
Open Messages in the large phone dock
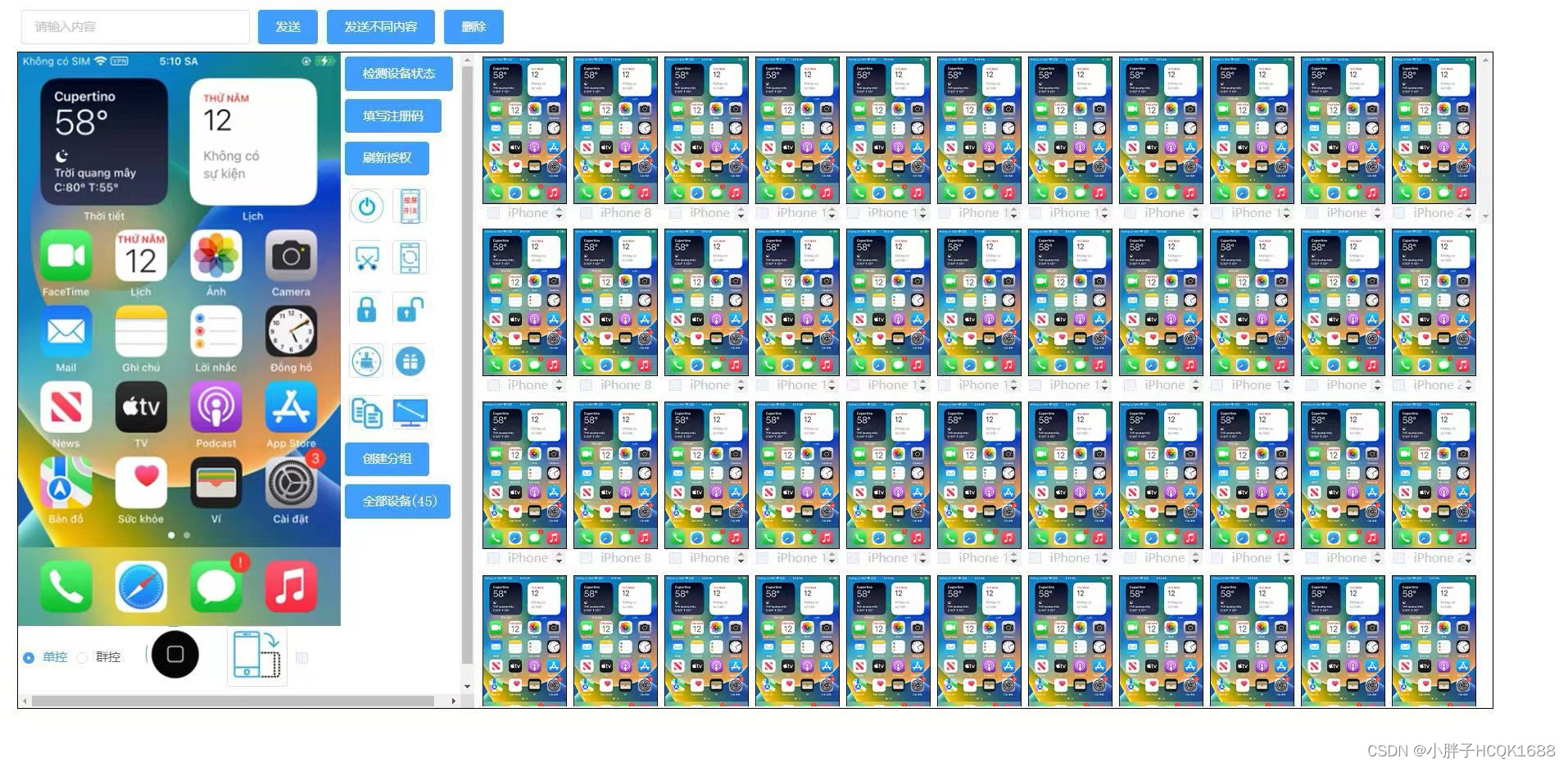tap(215, 587)
